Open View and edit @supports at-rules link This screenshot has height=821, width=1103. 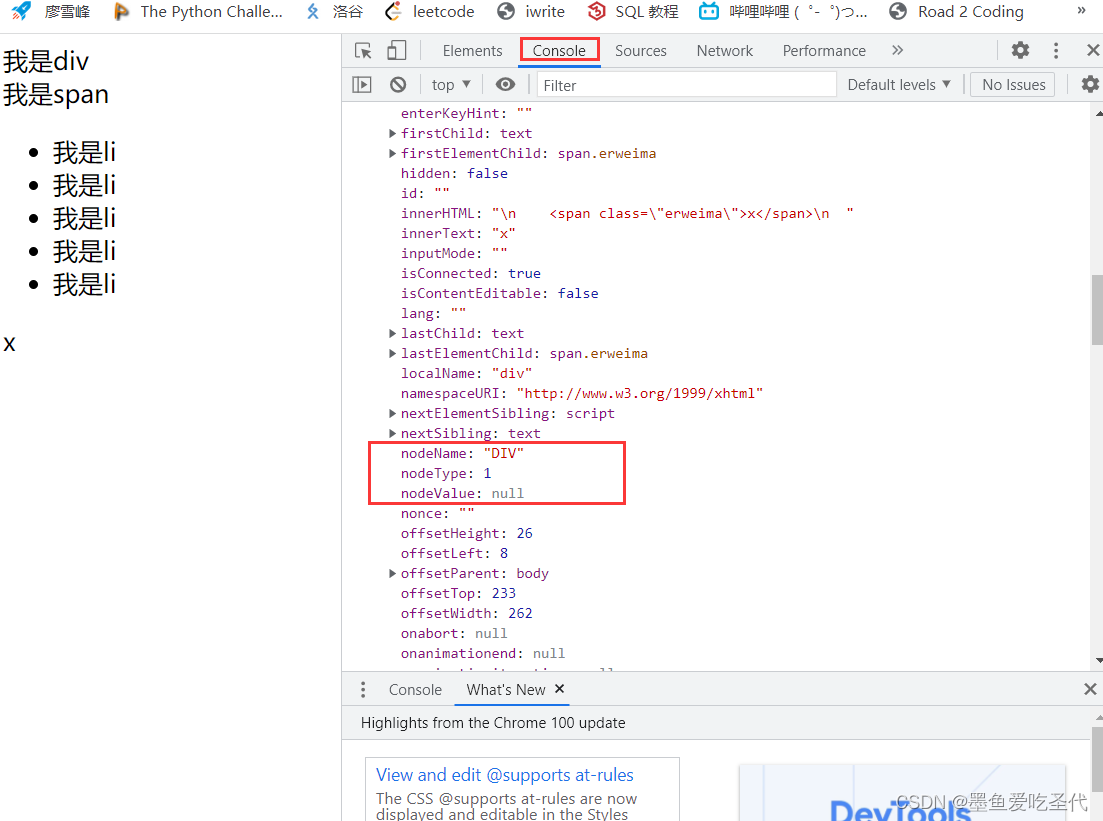click(x=504, y=775)
